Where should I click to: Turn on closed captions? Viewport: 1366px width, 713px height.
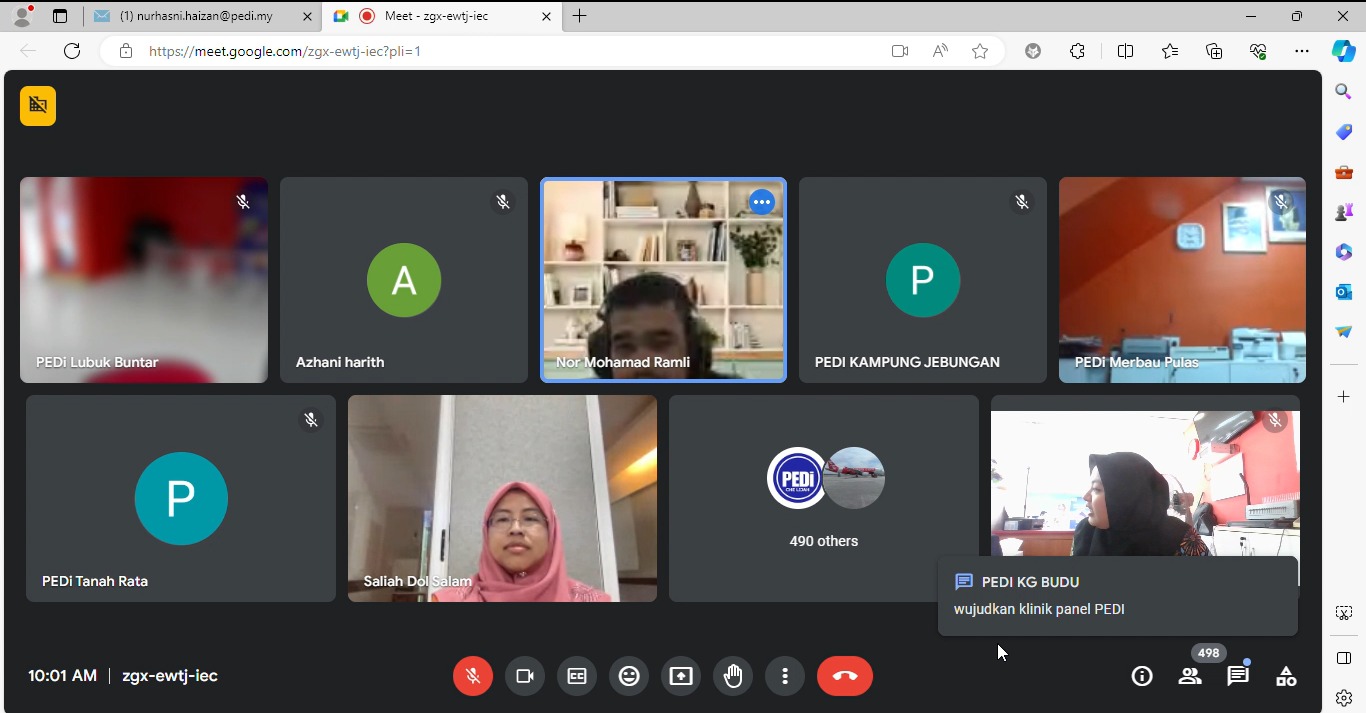(577, 676)
